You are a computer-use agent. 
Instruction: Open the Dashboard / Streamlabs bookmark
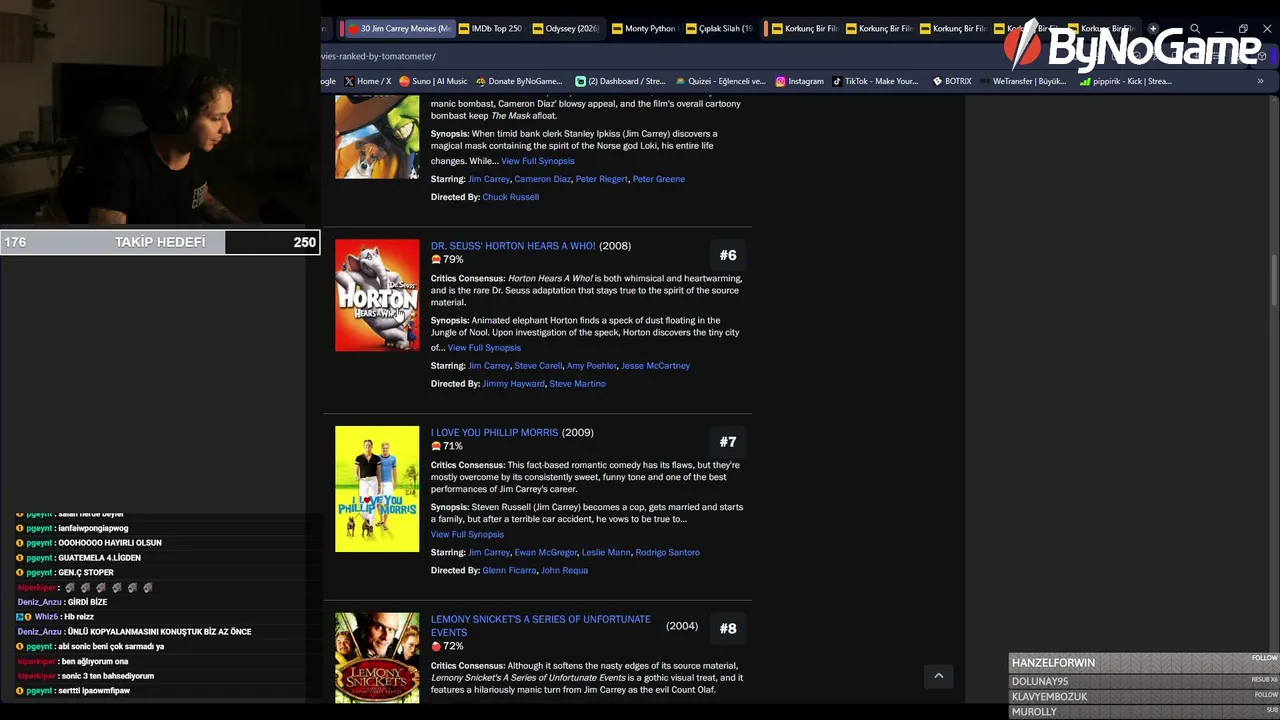click(620, 81)
